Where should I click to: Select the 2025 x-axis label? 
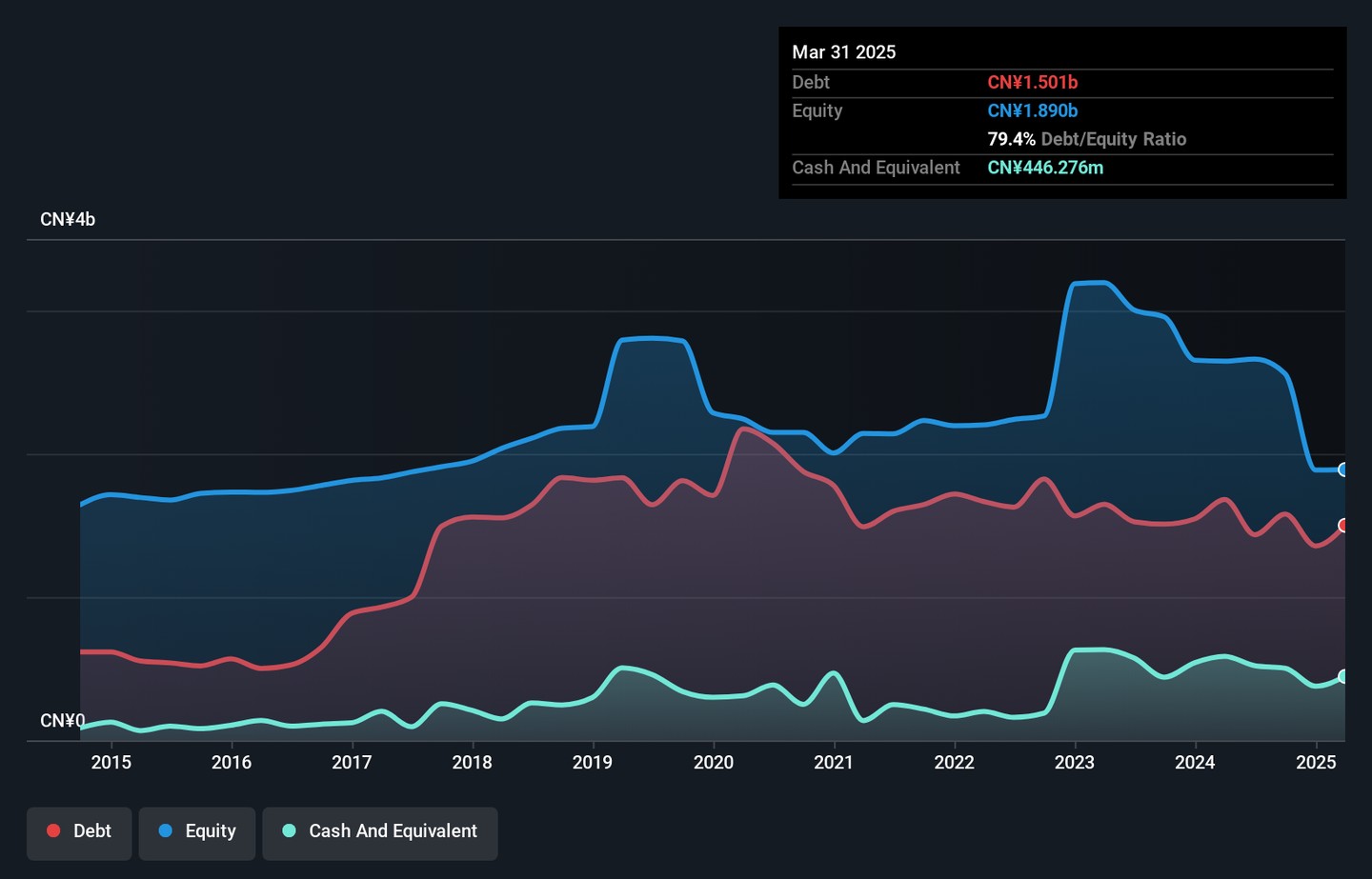[x=1316, y=762]
